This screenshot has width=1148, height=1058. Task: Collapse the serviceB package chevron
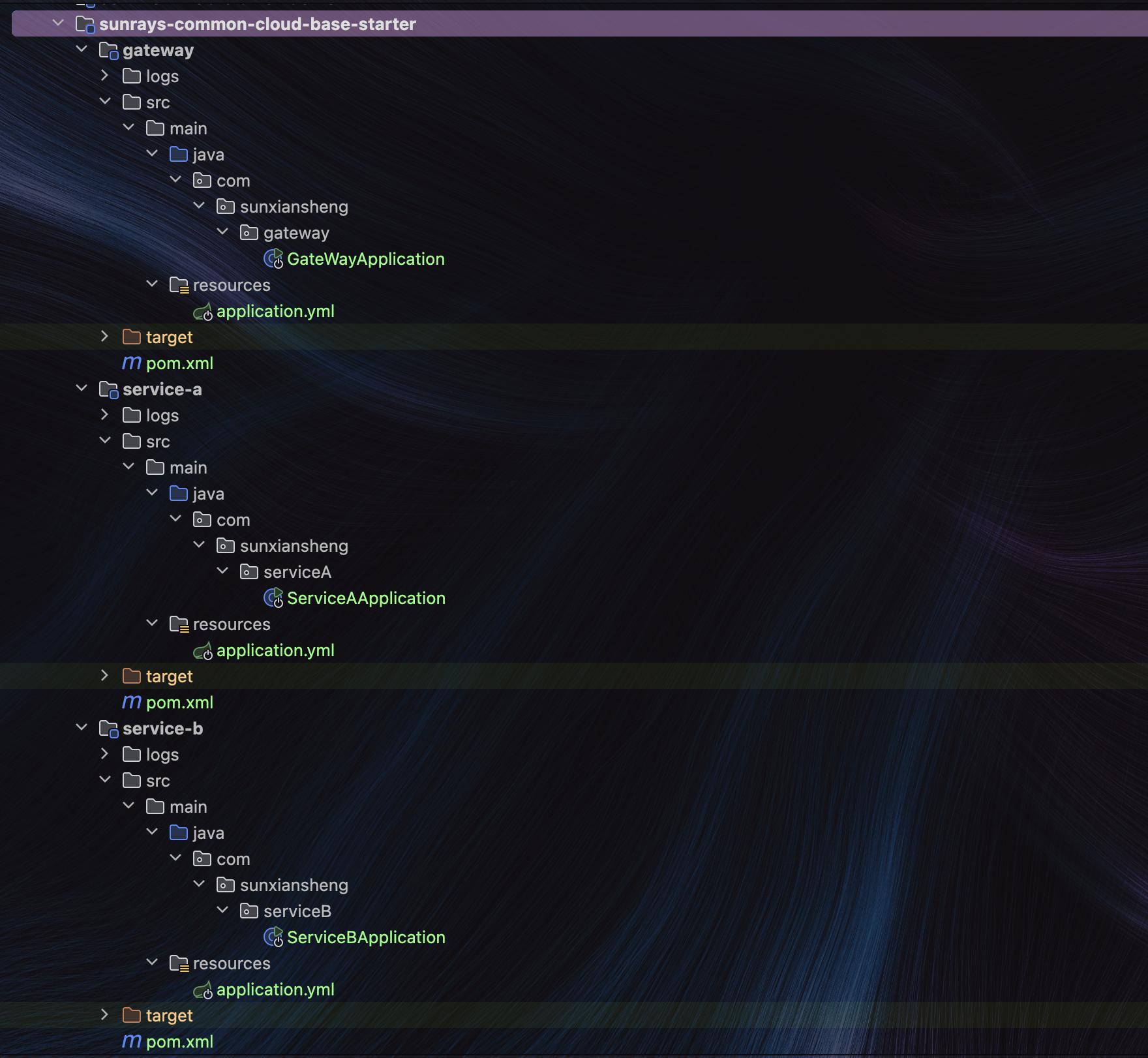[222, 911]
